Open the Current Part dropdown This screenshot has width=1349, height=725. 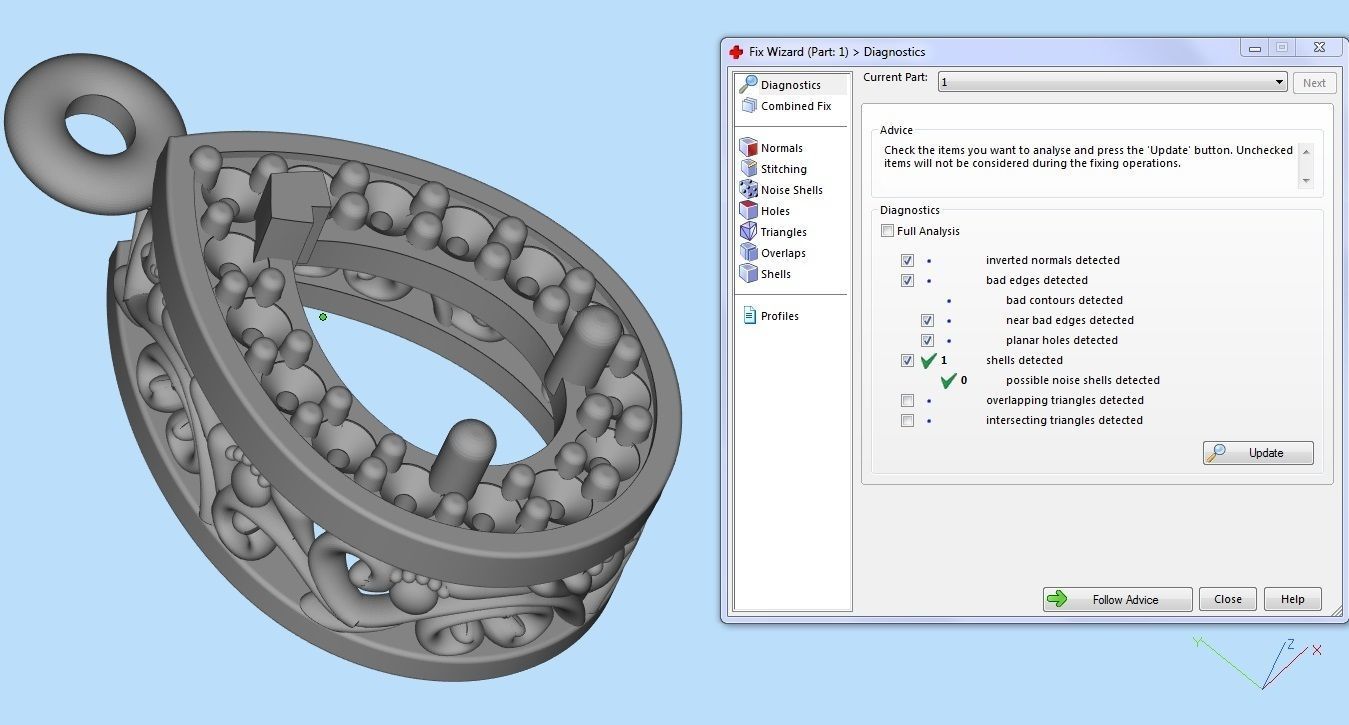click(x=1112, y=83)
